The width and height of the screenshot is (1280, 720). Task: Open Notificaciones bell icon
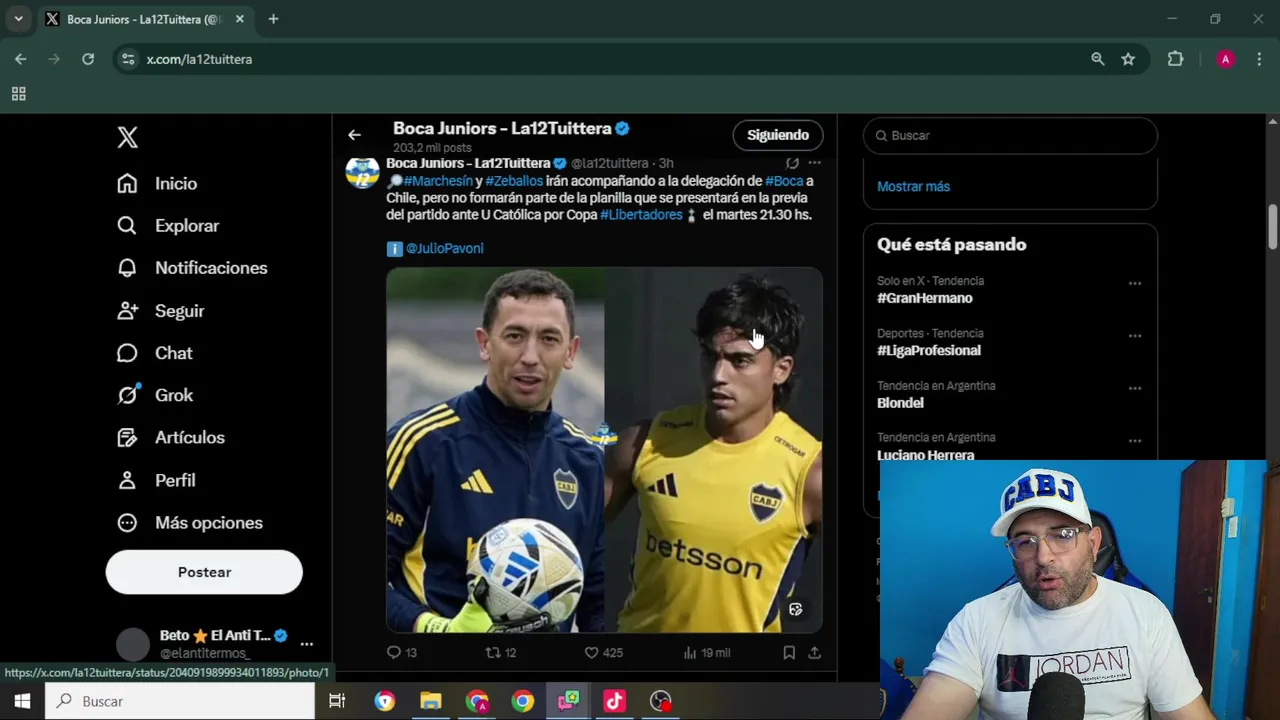coord(127,268)
